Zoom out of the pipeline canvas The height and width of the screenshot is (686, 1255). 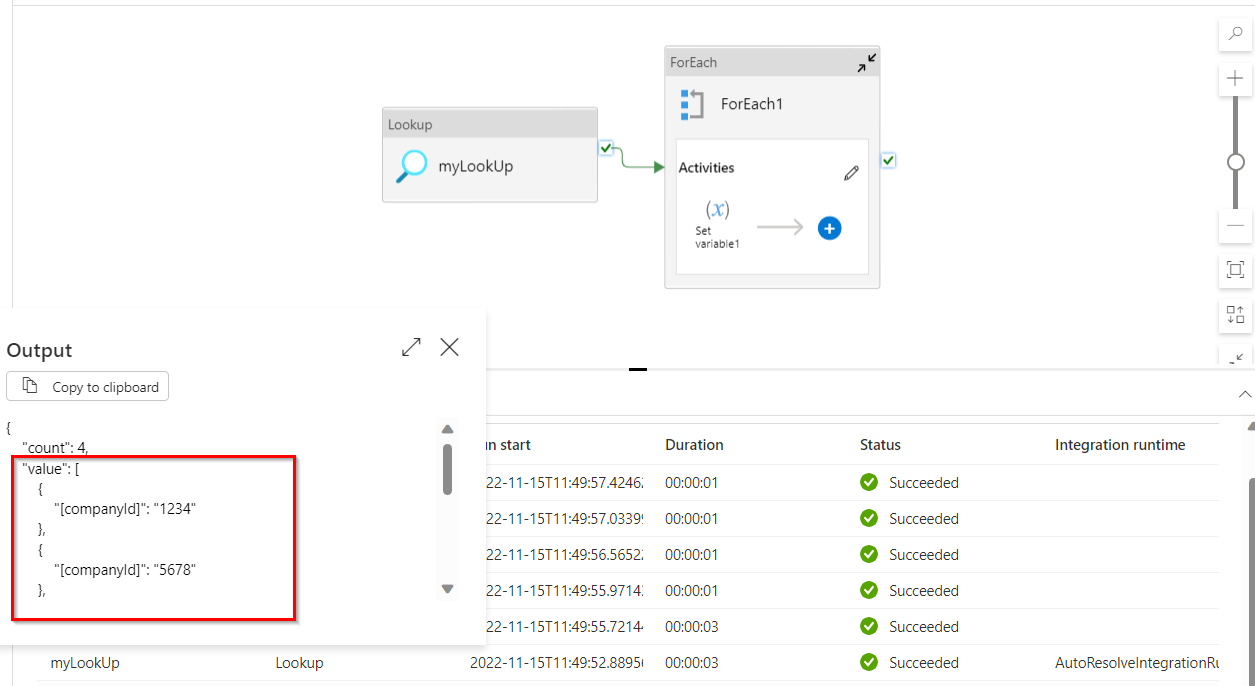pyautogui.click(x=1235, y=226)
